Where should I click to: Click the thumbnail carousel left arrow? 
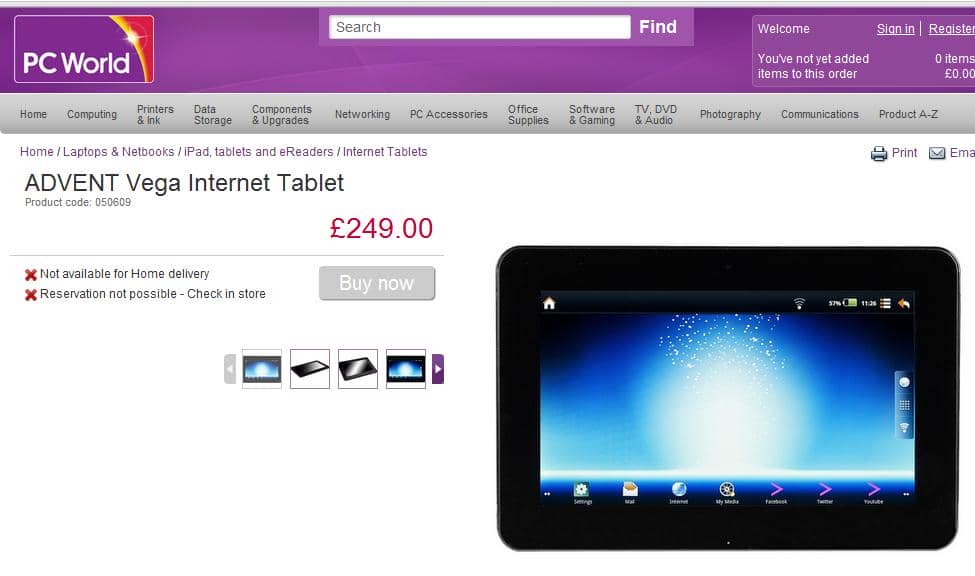point(229,369)
